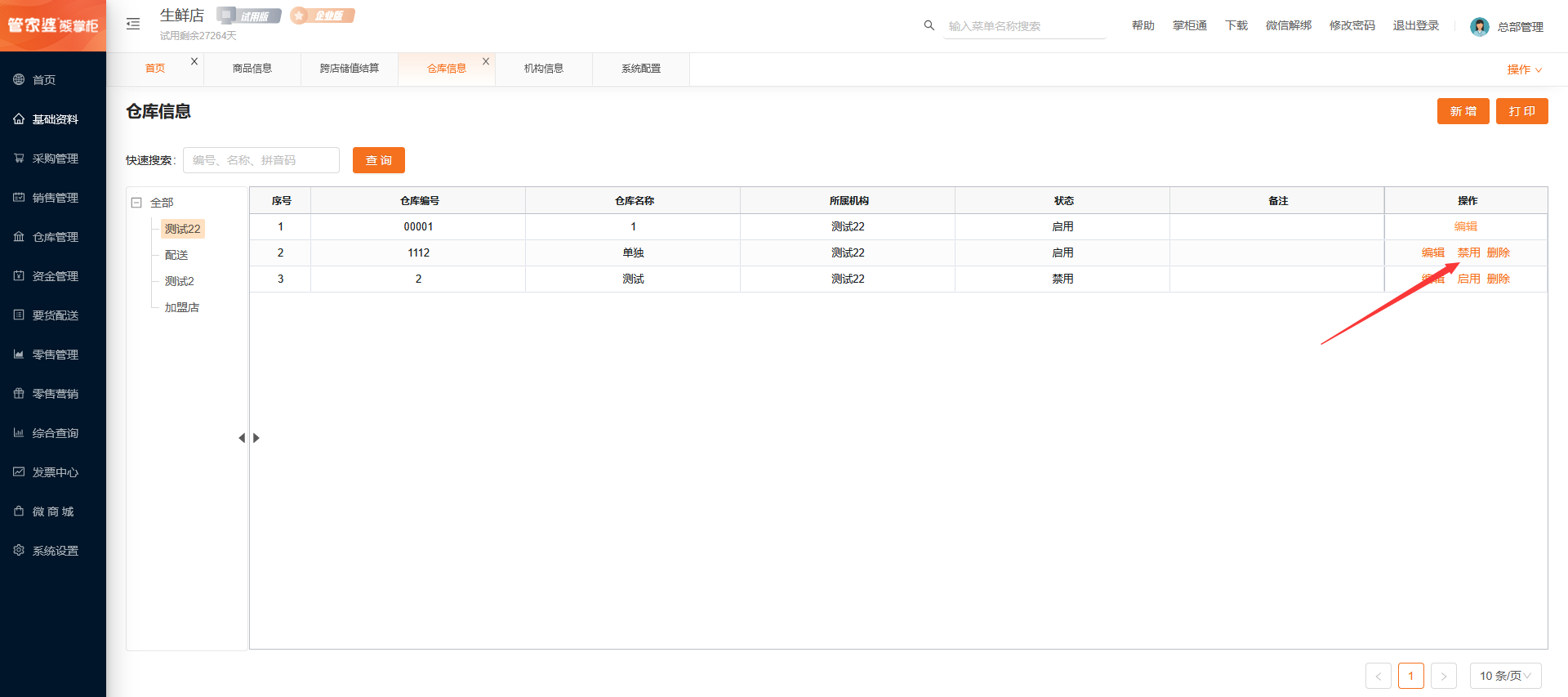Collapse the tree panel with left arrow
1568x697 pixels.
[x=242, y=438]
